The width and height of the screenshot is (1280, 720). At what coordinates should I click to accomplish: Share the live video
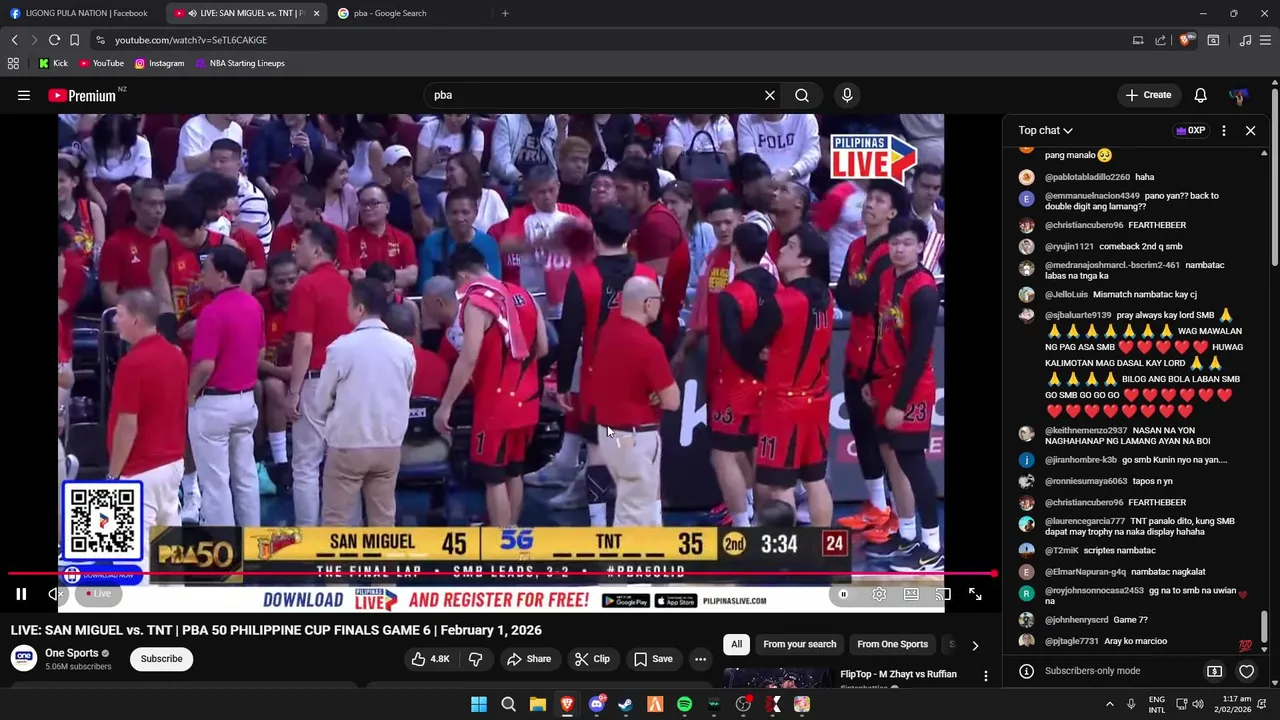pos(529,659)
